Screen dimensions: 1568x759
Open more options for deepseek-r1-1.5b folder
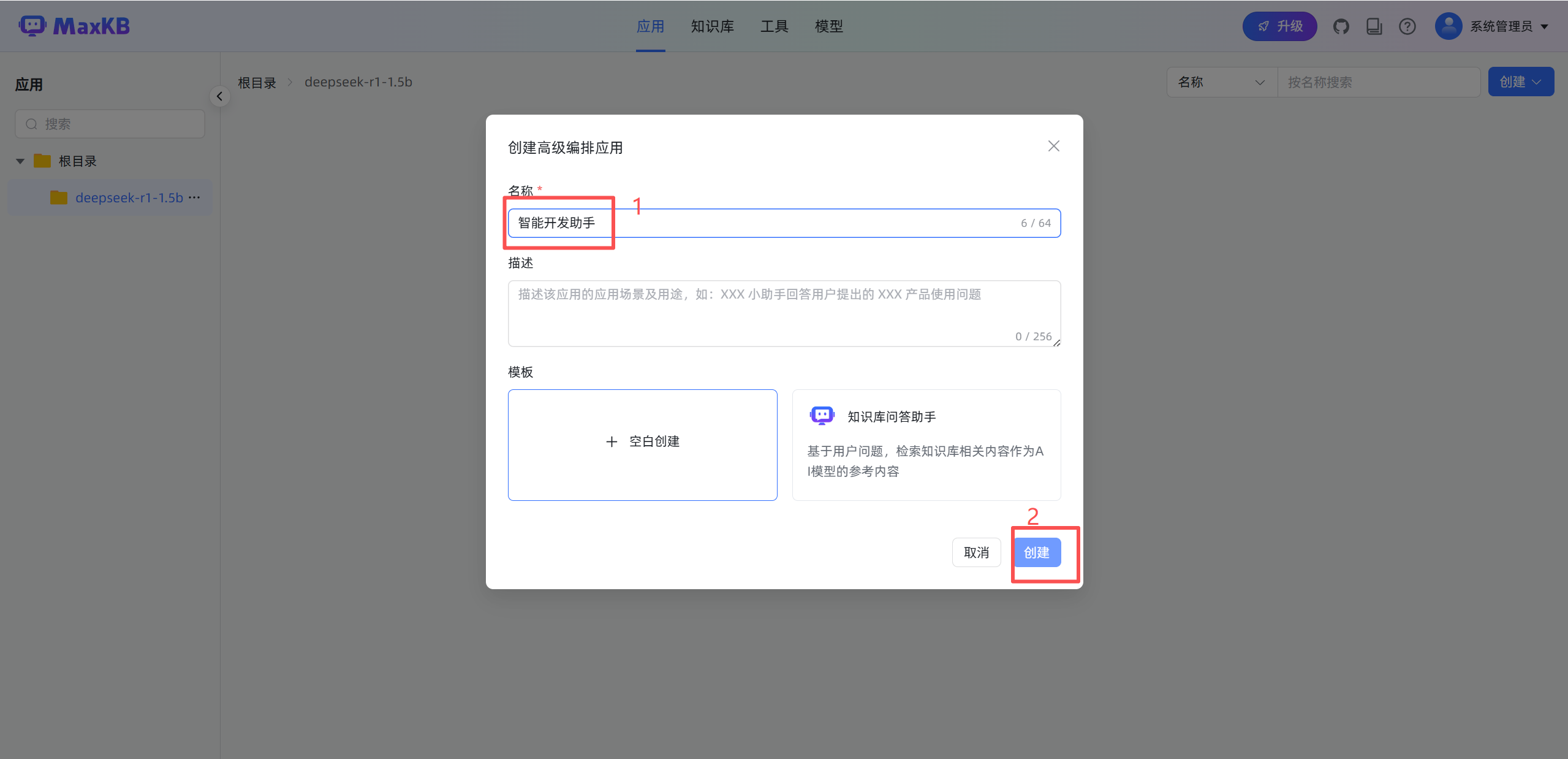click(x=195, y=197)
